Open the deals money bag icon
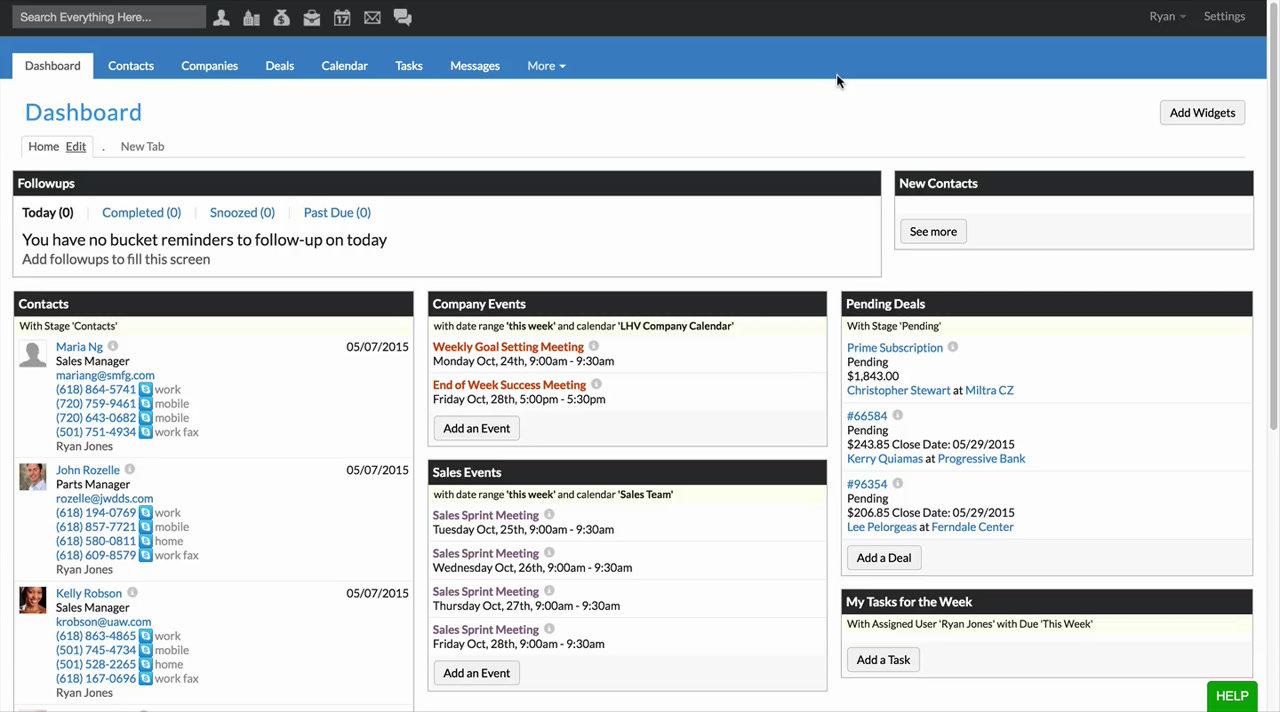Viewport: 1280px width, 712px height. tap(281, 17)
